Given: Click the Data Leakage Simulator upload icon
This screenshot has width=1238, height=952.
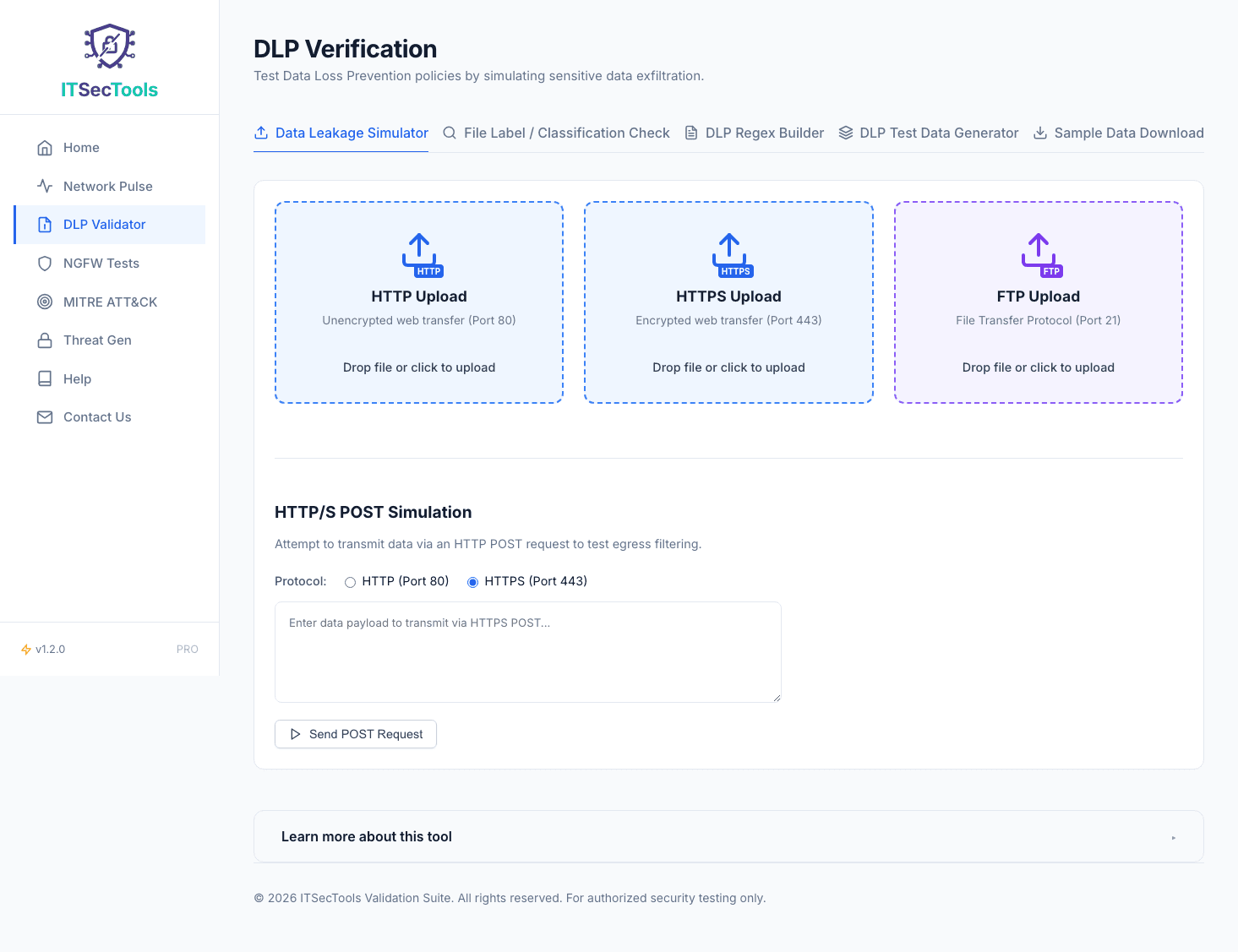Looking at the screenshot, I should pyautogui.click(x=261, y=133).
